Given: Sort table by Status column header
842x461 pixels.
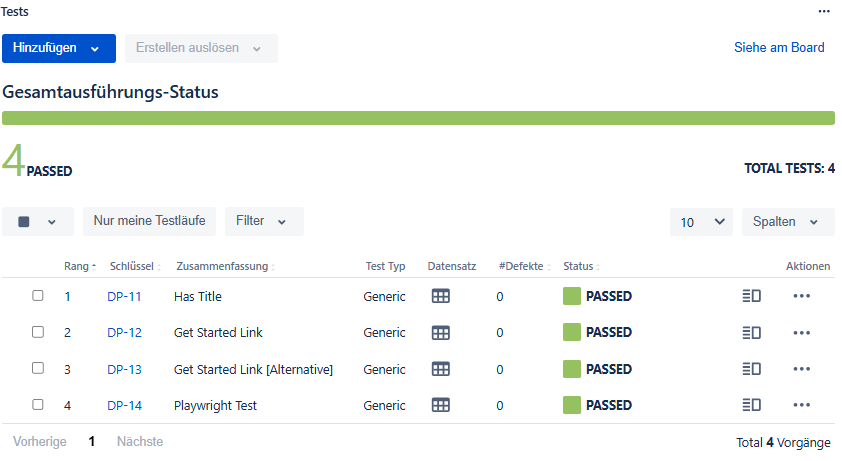Looking at the screenshot, I should click(x=580, y=267).
